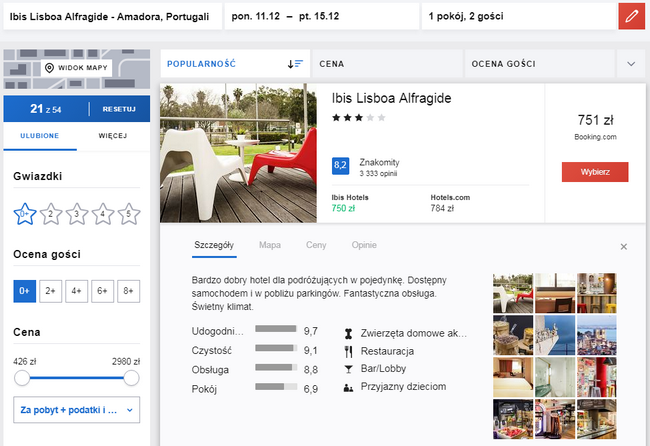Click the popularity sort order icon
The image size is (650, 446).
295,63
